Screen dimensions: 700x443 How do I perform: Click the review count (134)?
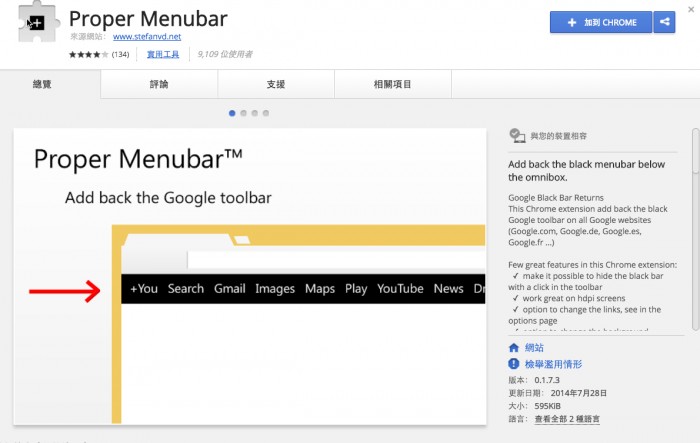121,54
